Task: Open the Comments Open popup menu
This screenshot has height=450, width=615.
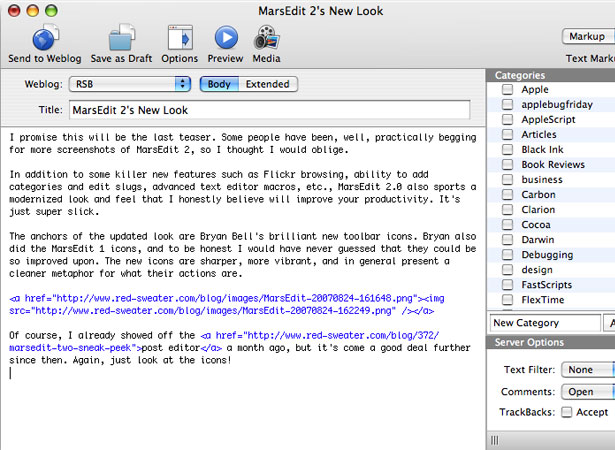Action: (588, 392)
